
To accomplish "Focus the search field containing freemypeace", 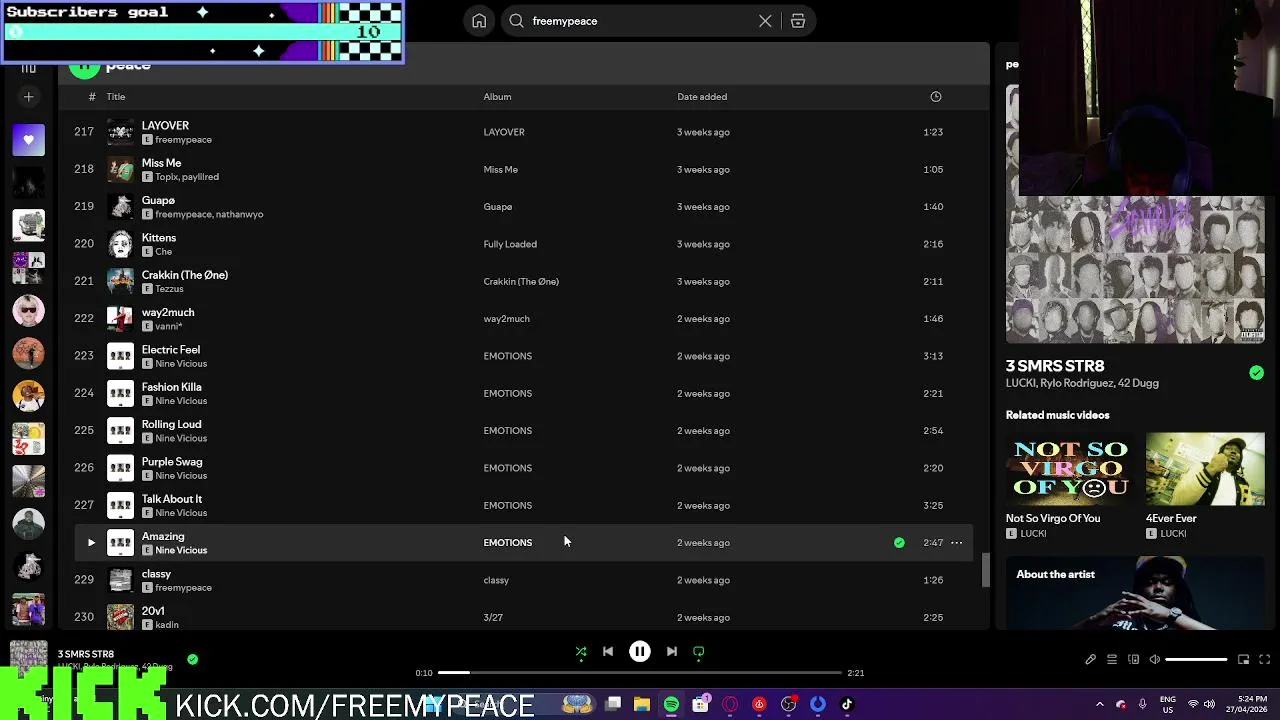I will click(x=640, y=21).
